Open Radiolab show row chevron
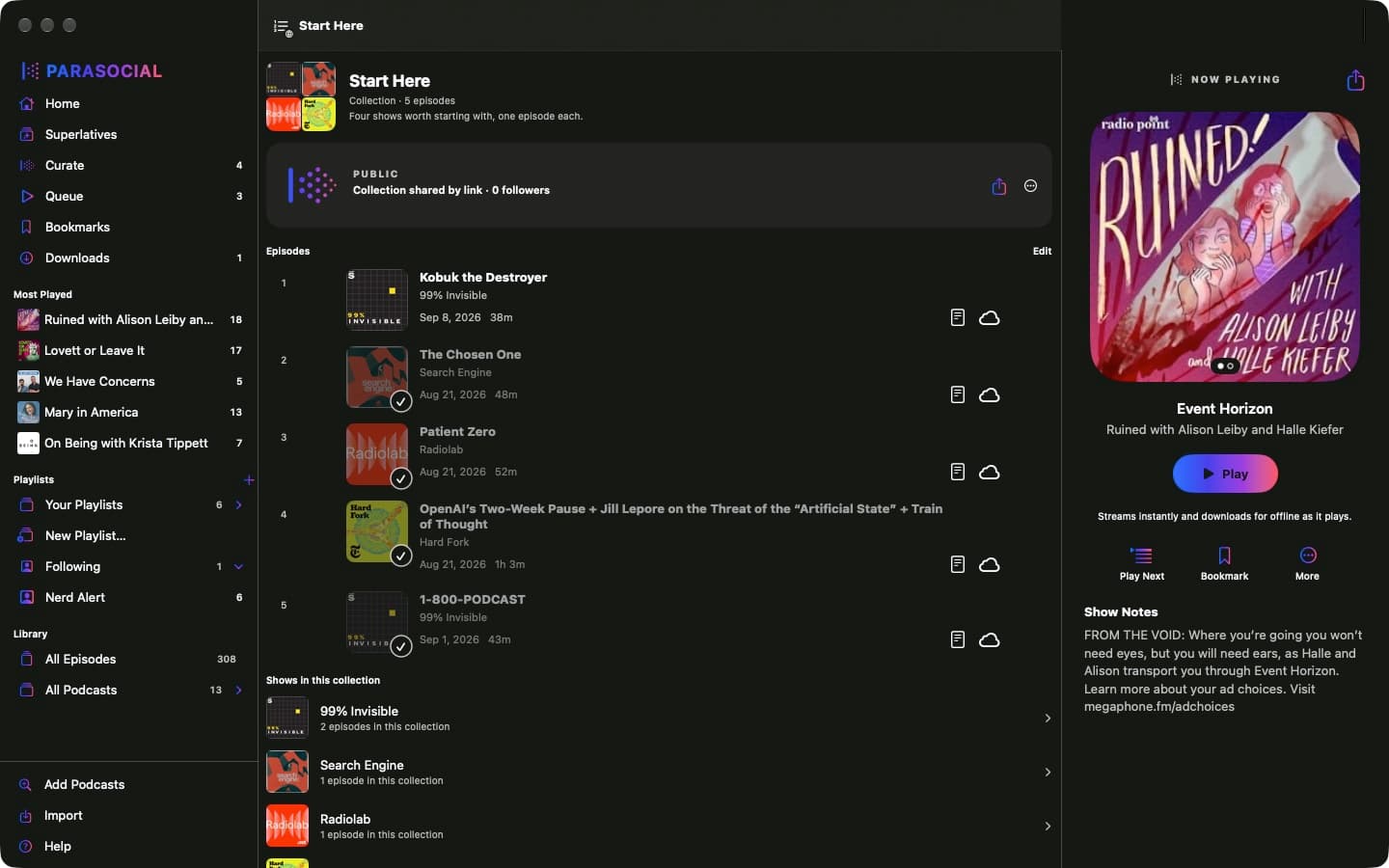This screenshot has height=868, width=1389. click(1048, 827)
